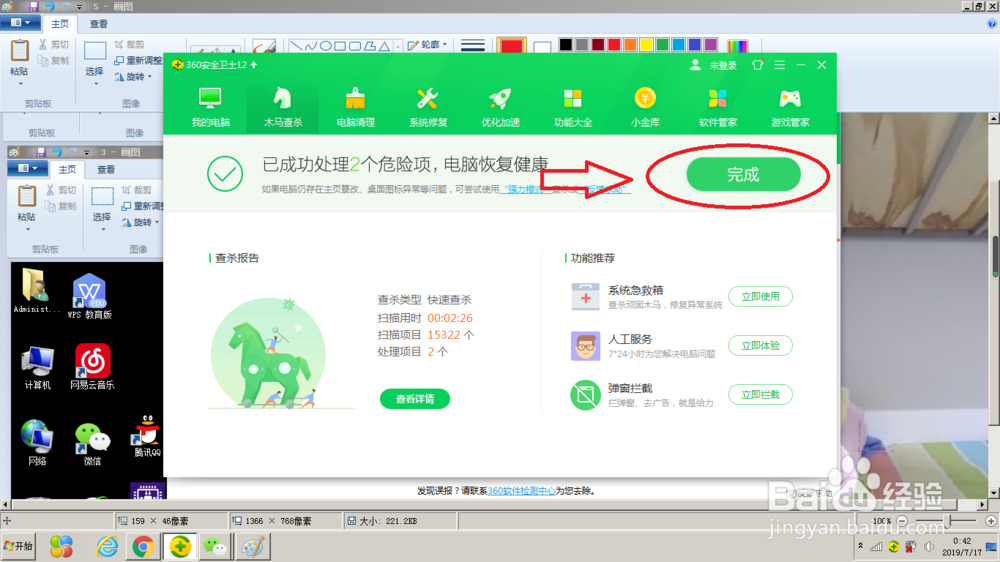The width and height of the screenshot is (1000, 562).
Task: Select white Color 2 swatch in Paint
Action: (x=542, y=47)
